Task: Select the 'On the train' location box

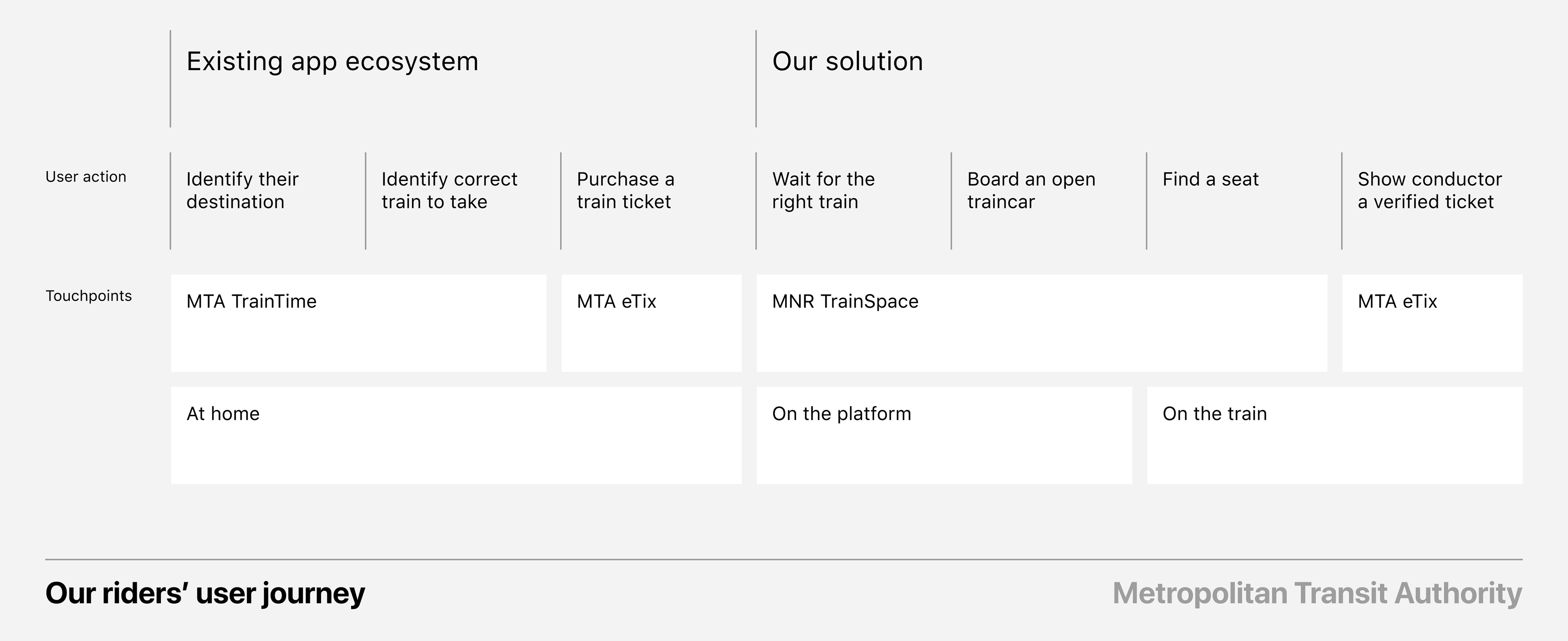Action: point(1335,436)
